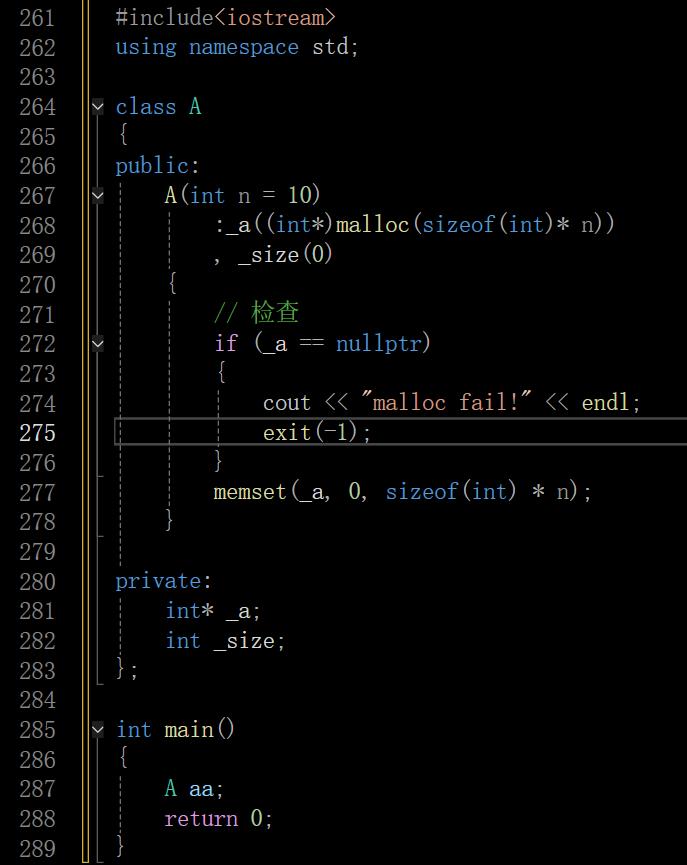Click the "malloc fail!" string literal
The width and height of the screenshot is (687, 865).
(446, 402)
